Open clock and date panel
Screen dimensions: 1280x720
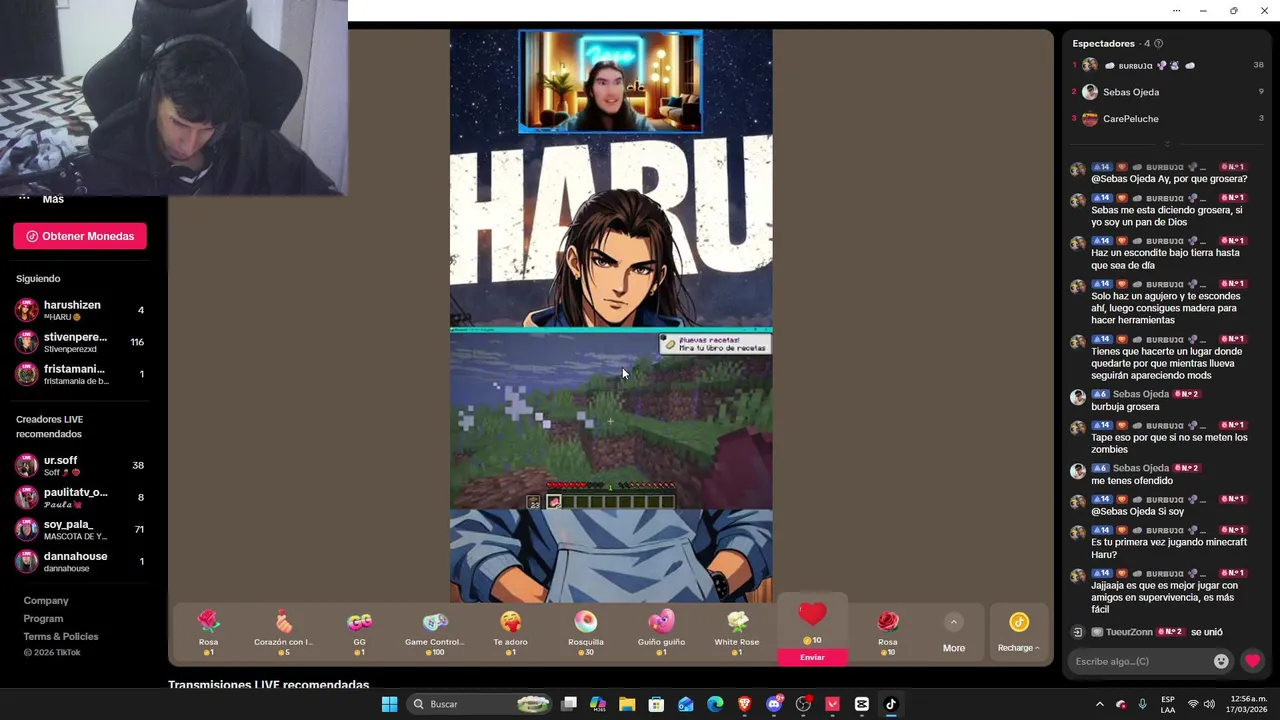1247,704
